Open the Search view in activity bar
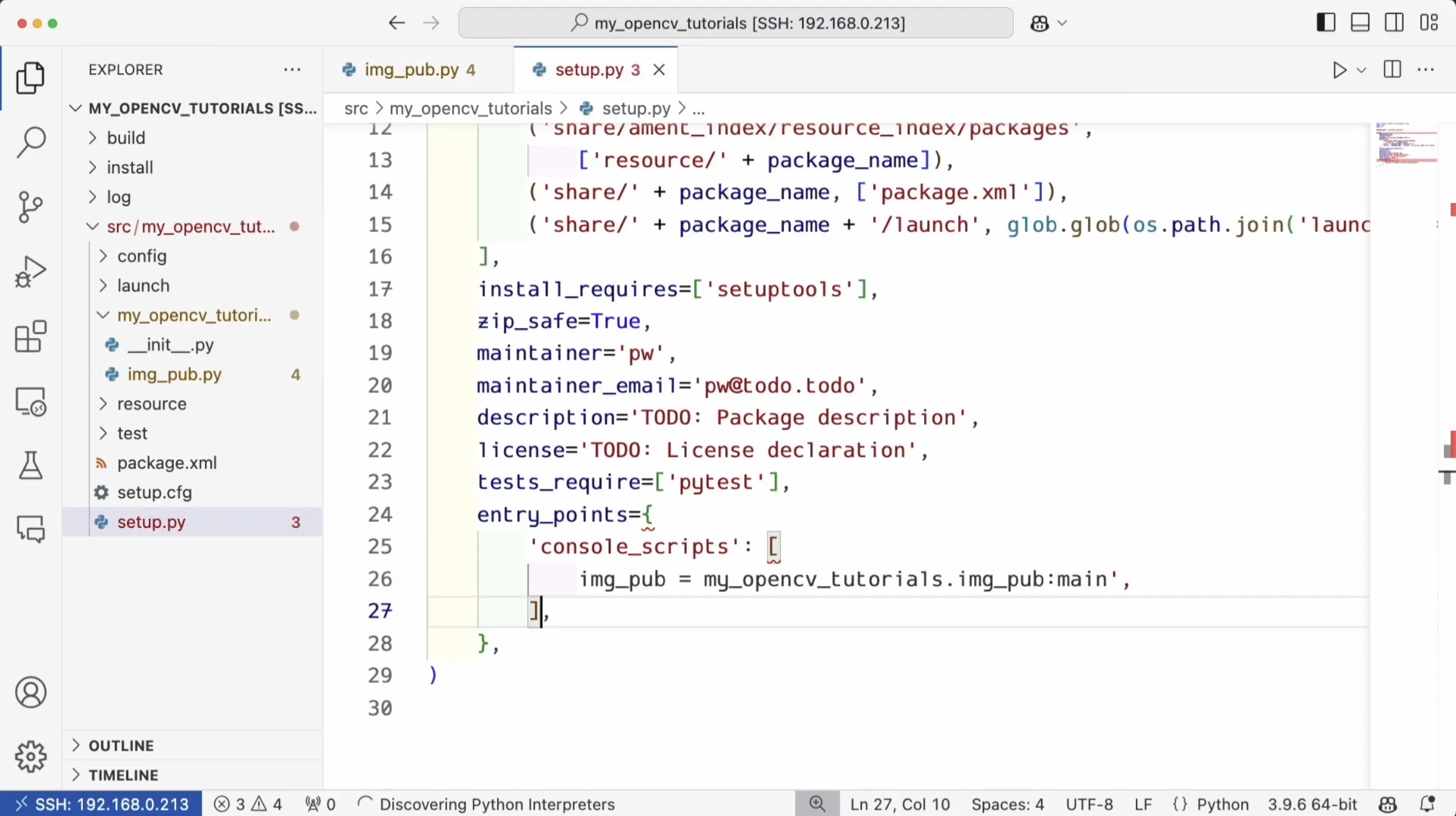Viewport: 1456px width, 816px height. pos(30,142)
